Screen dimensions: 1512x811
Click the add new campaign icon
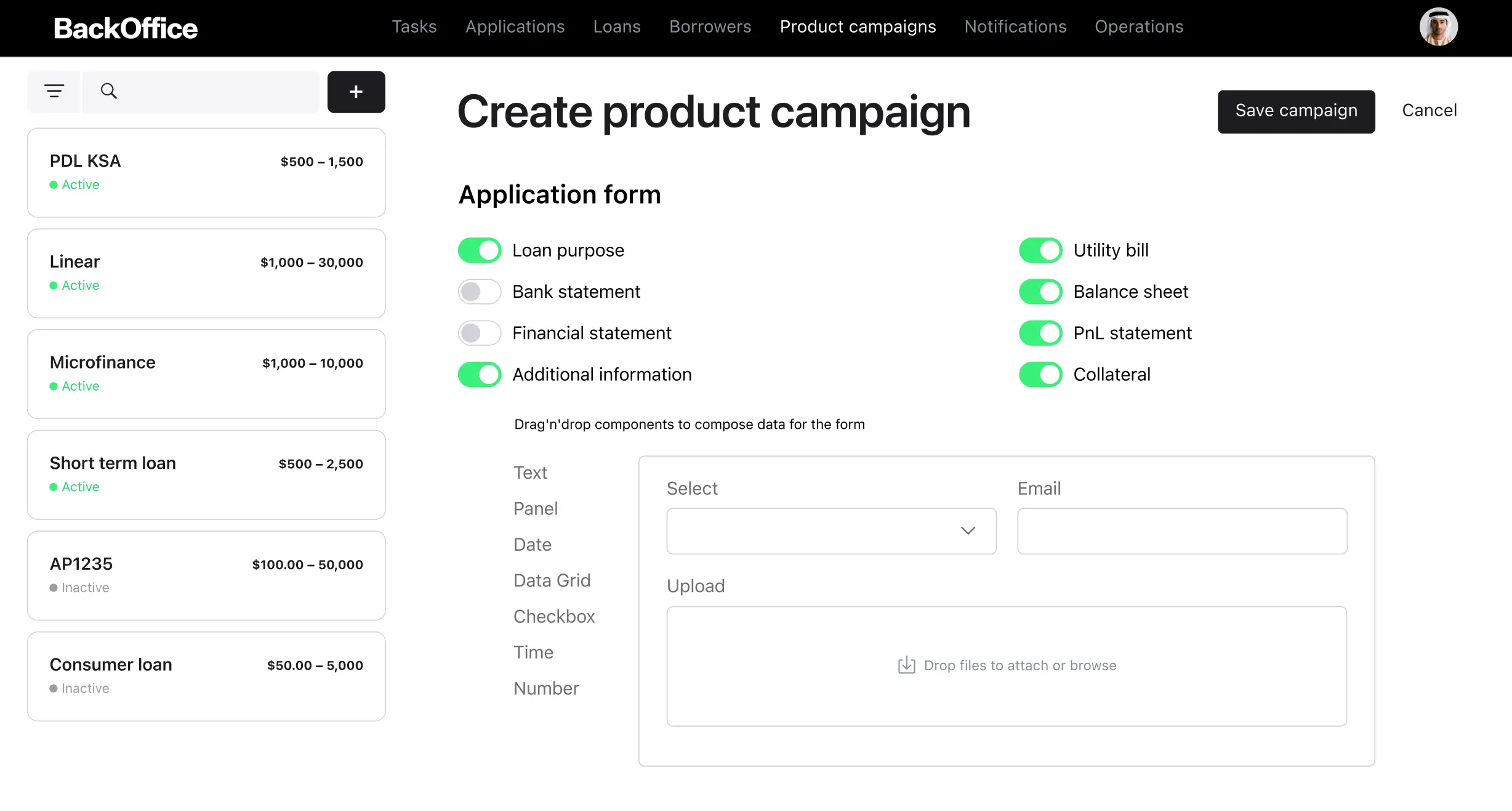(357, 91)
